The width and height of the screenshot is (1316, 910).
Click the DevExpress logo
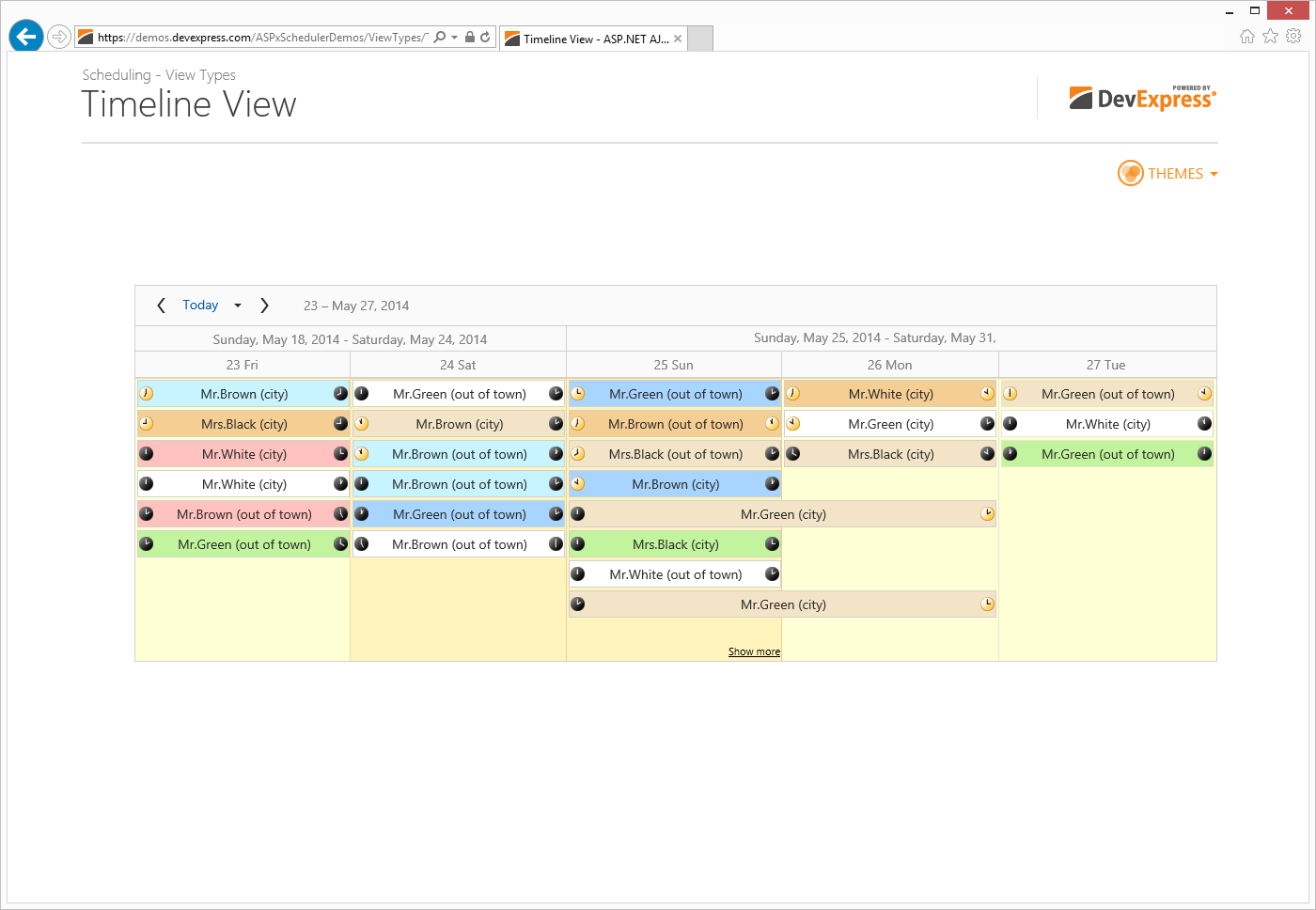[1142, 98]
